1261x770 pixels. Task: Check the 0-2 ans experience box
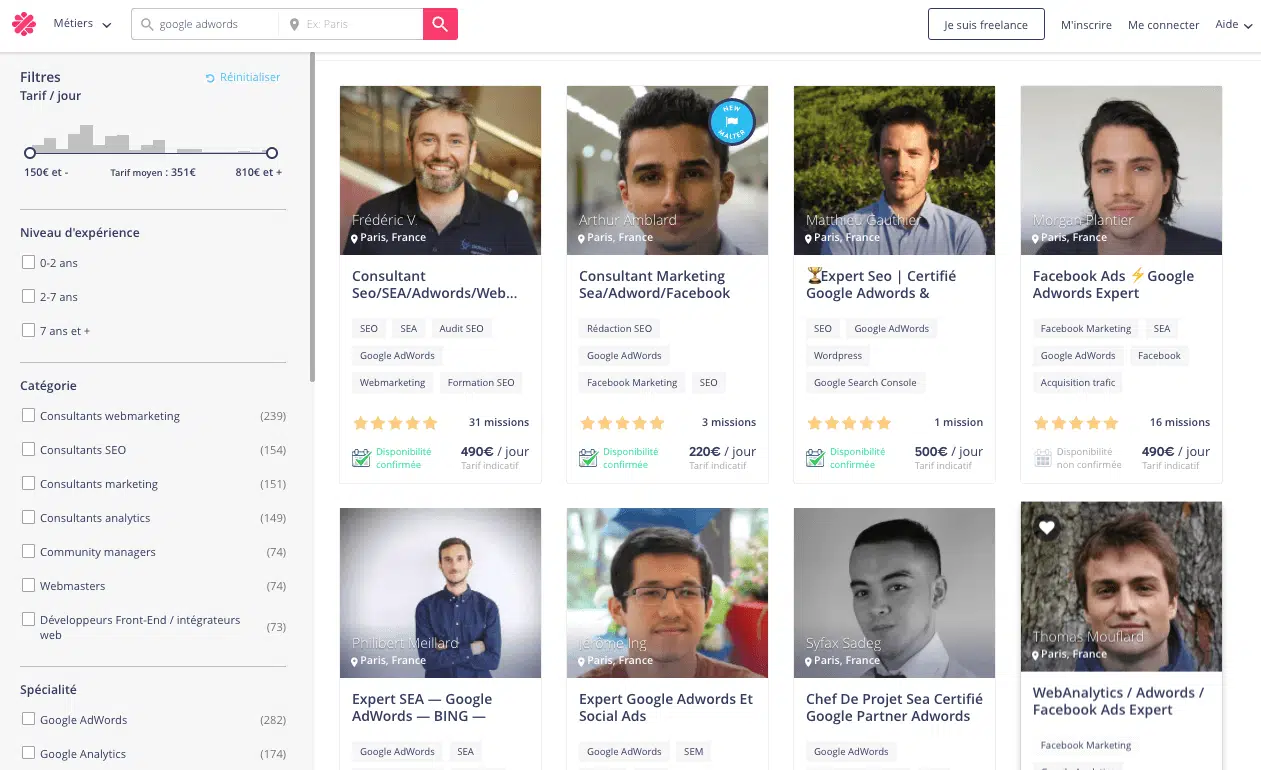tap(29, 263)
